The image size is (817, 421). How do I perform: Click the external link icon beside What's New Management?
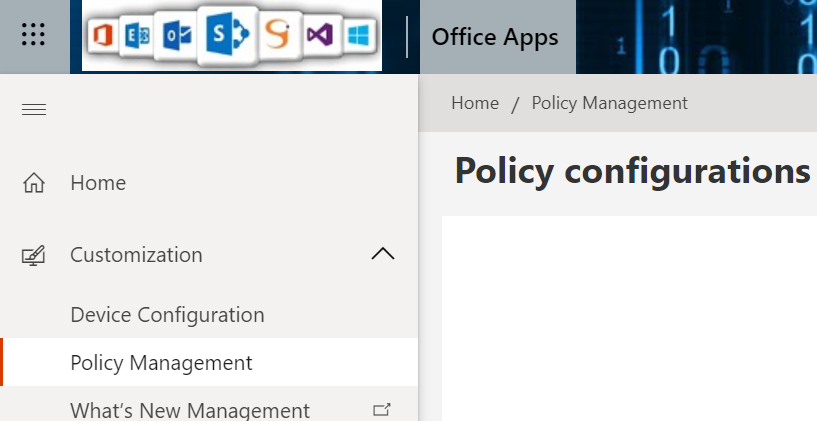[x=381, y=409]
